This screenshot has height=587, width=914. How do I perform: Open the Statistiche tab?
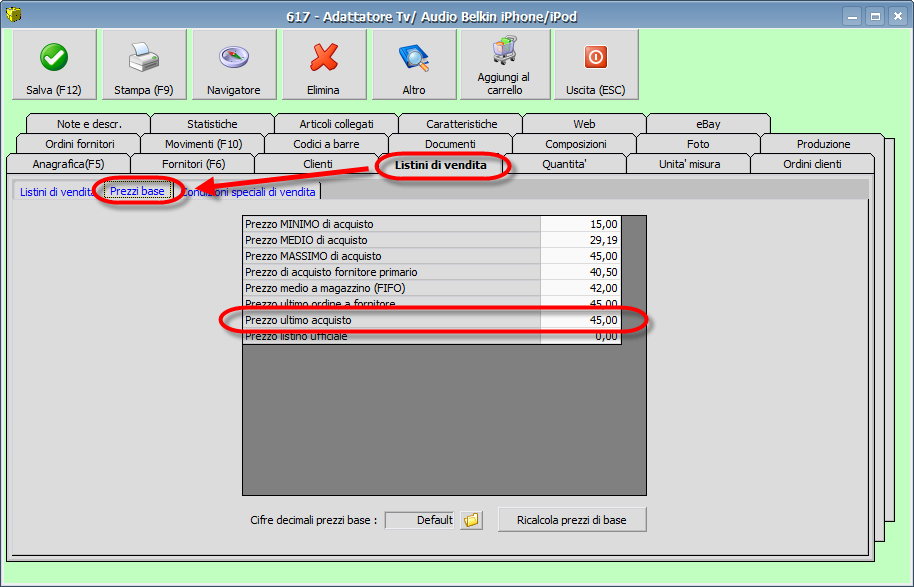212,124
